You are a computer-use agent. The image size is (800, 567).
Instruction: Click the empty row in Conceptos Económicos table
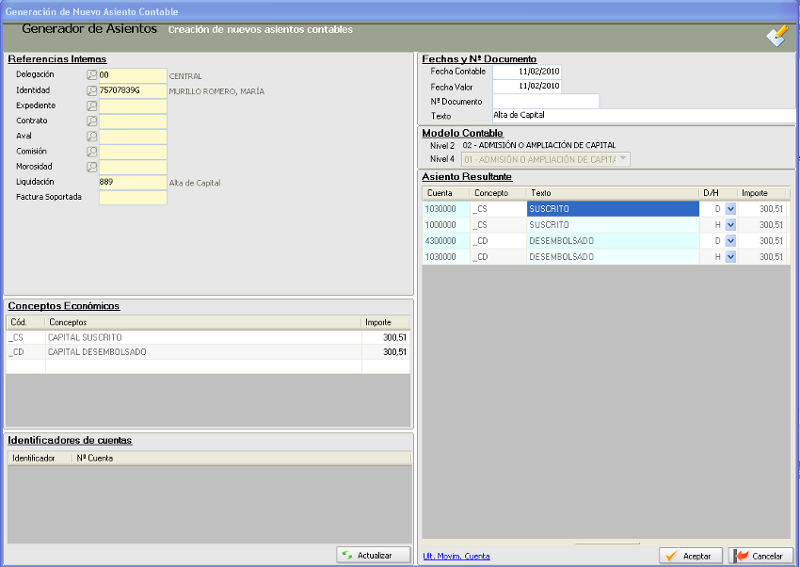pyautogui.click(x=208, y=366)
